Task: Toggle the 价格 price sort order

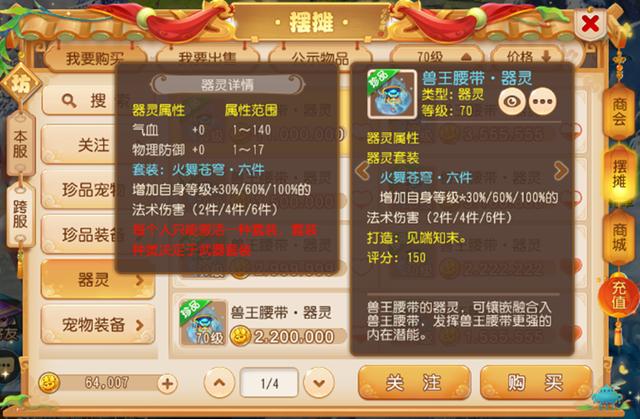Action: (x=528, y=57)
